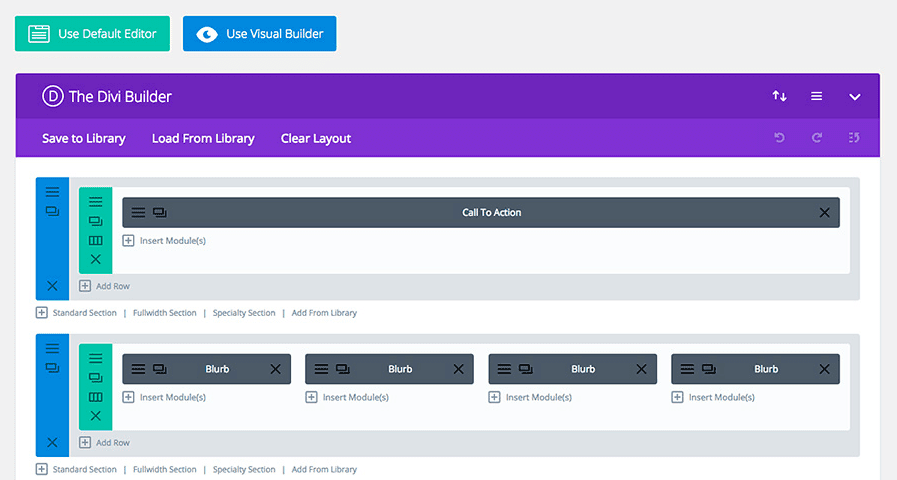Click Save to Library

(84, 138)
